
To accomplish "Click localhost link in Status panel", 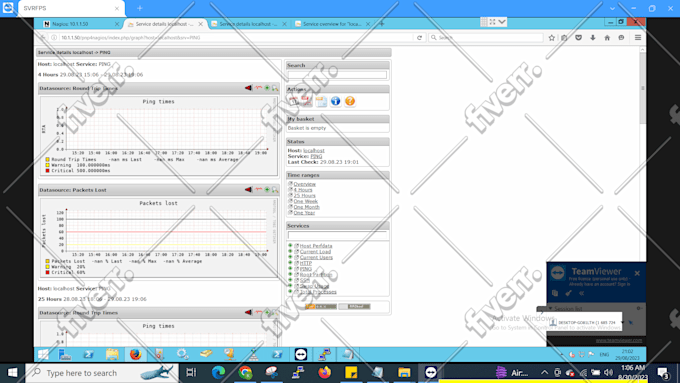I will pos(314,151).
